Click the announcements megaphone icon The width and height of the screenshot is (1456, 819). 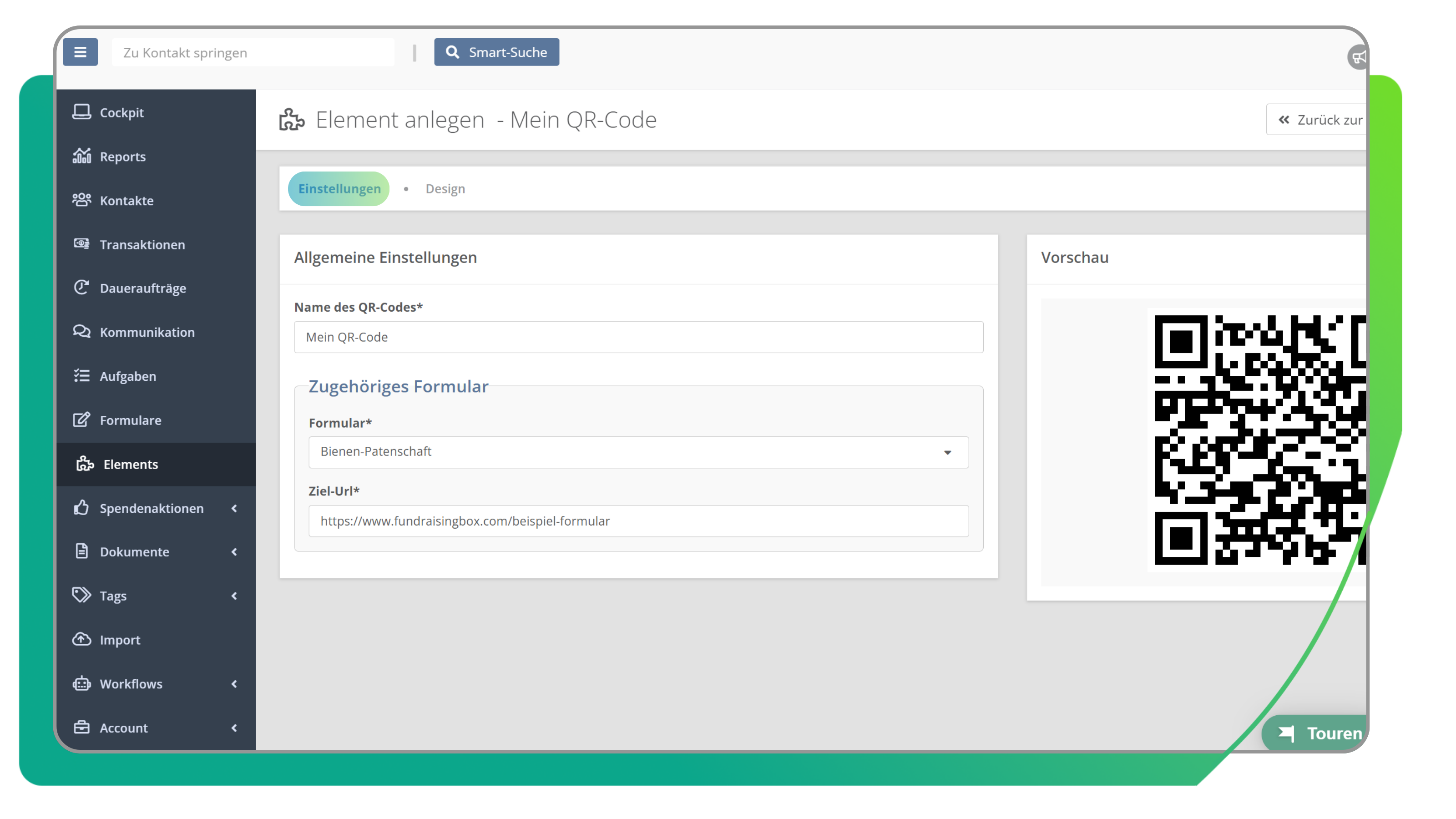[x=1358, y=57]
